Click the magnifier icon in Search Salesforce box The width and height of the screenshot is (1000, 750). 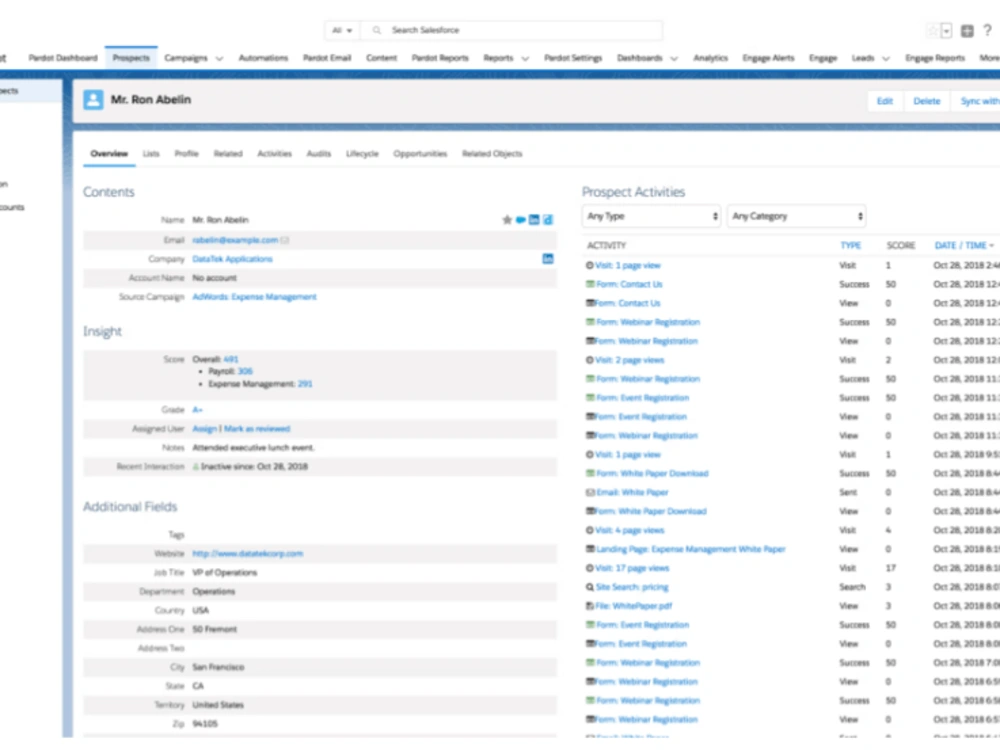click(x=377, y=30)
